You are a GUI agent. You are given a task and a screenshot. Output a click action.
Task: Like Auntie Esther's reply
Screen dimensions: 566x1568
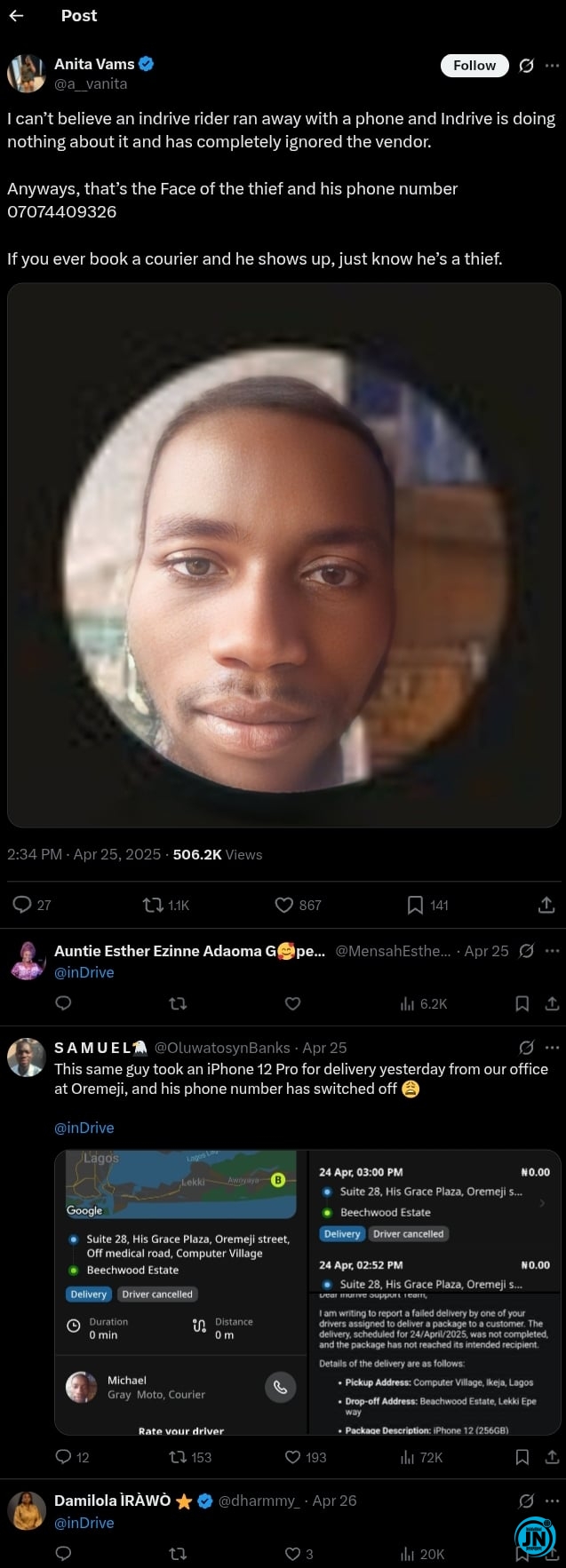click(x=292, y=1003)
